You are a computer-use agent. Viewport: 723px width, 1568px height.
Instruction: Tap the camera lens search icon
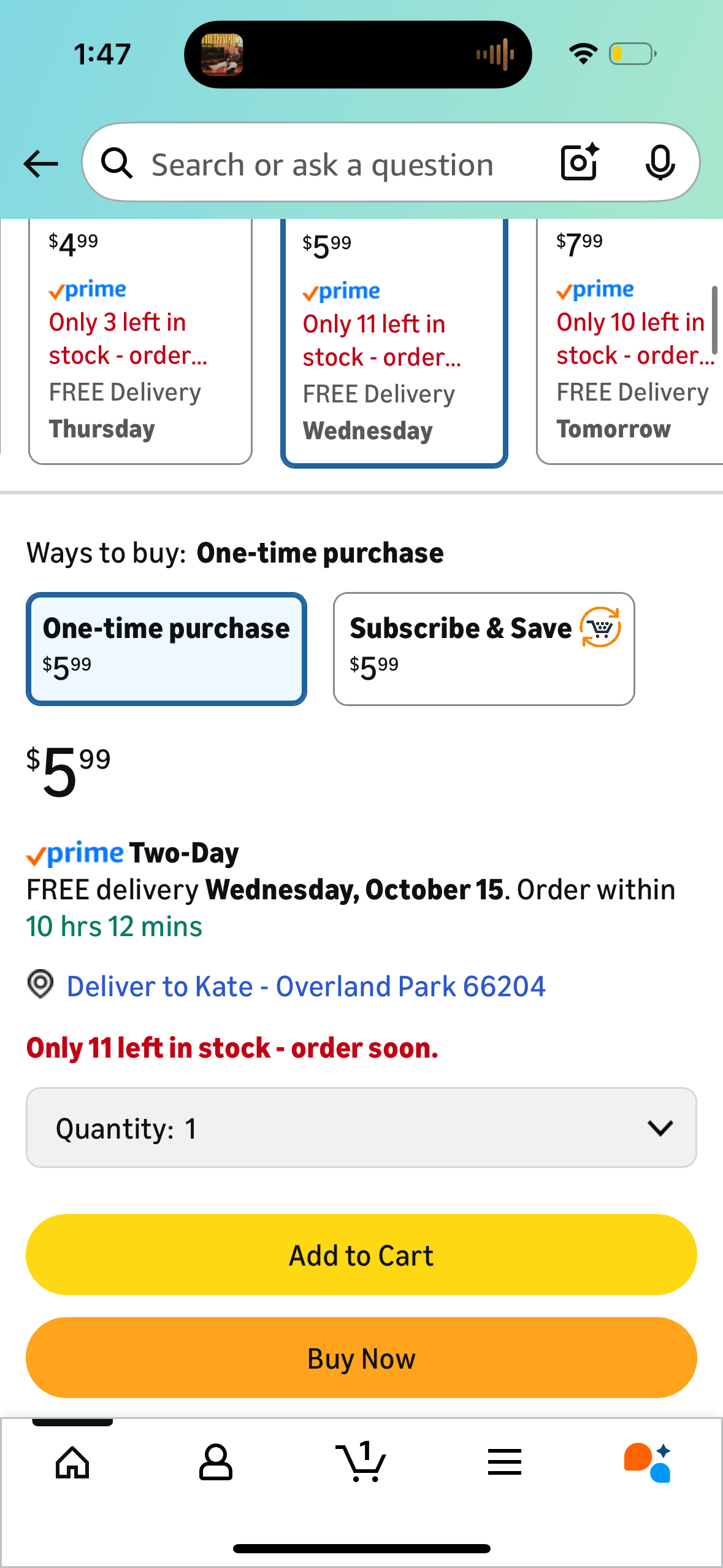point(579,163)
